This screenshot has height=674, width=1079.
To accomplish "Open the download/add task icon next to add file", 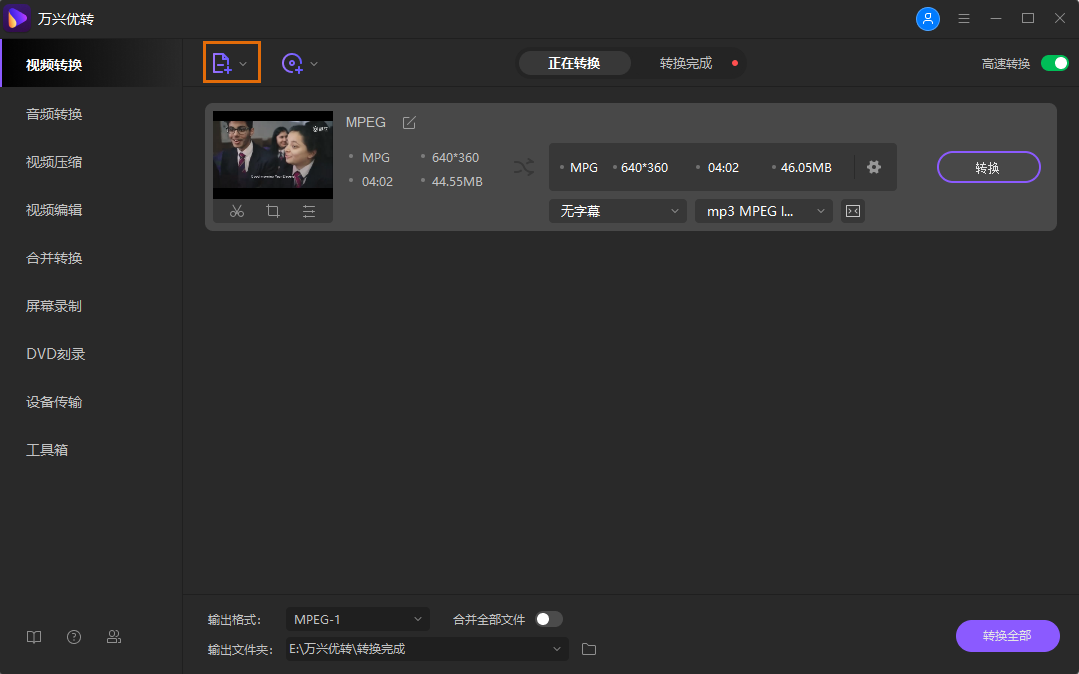I will [x=292, y=63].
